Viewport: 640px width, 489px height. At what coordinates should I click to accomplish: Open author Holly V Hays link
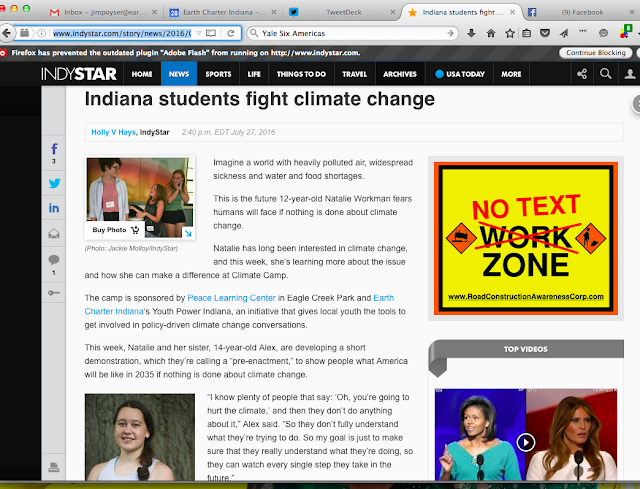[113, 132]
